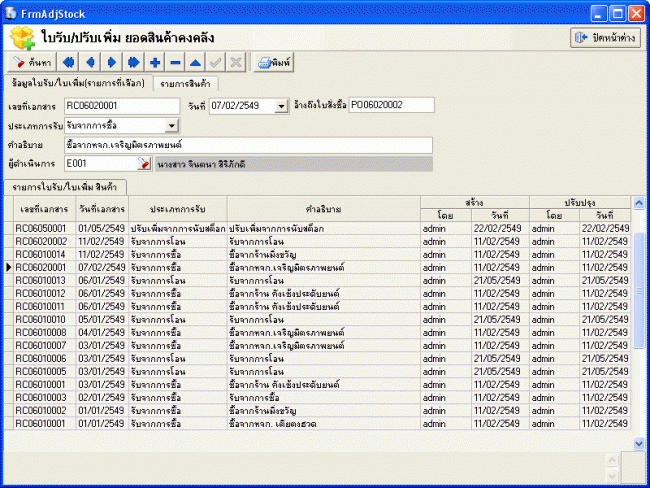Go to the previous record
This screenshot has width=650, height=488.
90,63
